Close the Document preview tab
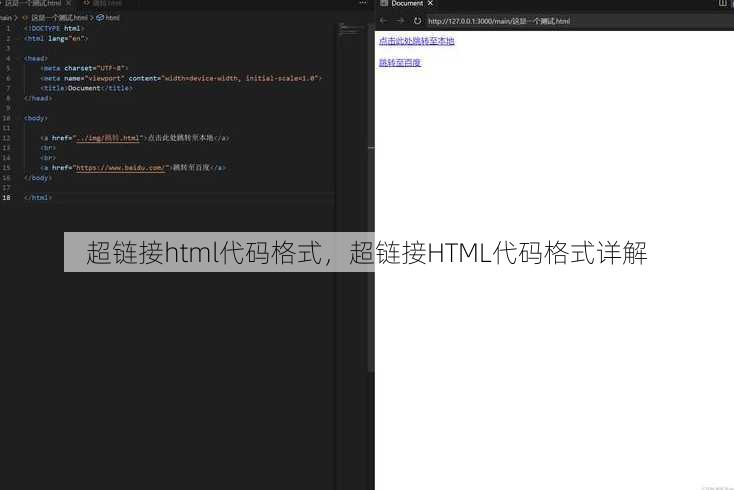The image size is (734, 490). (430, 3)
